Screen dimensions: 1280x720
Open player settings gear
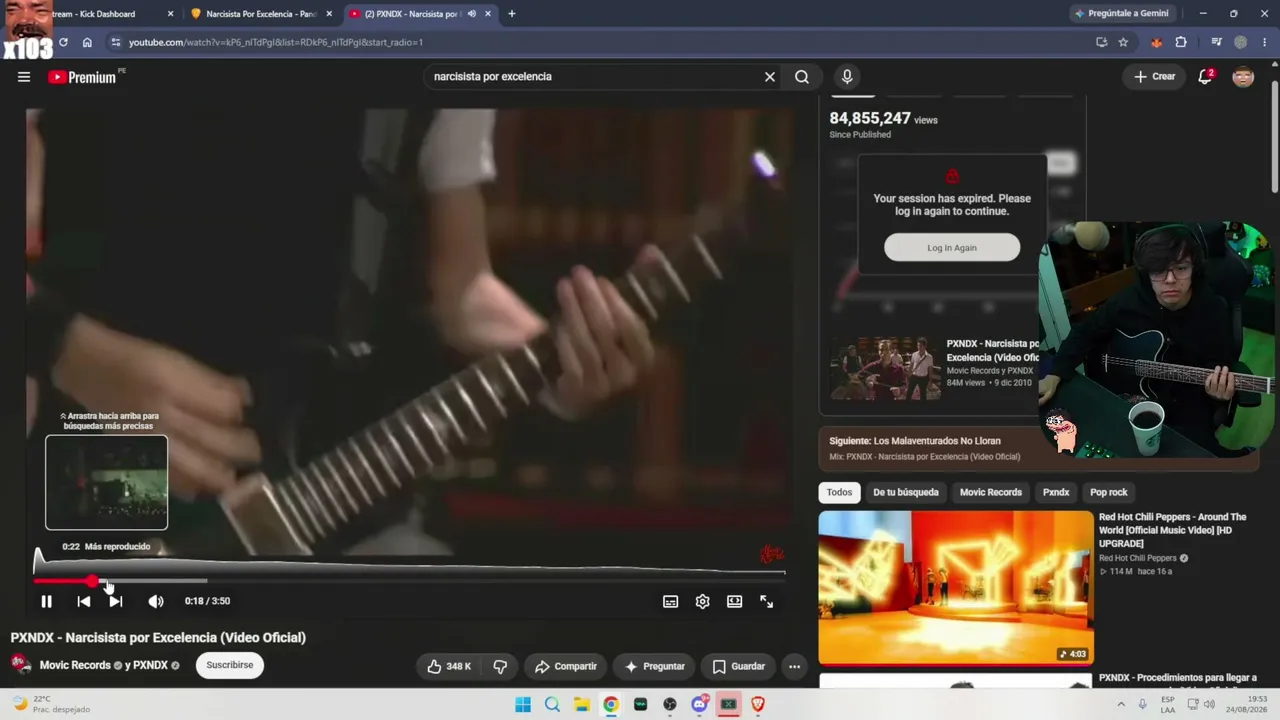[x=702, y=601]
